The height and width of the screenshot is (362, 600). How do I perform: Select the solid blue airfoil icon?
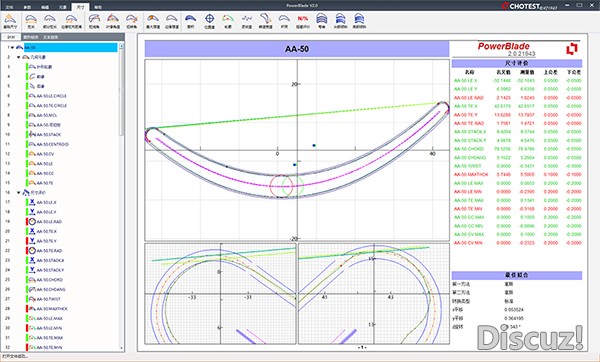[x=191, y=18]
